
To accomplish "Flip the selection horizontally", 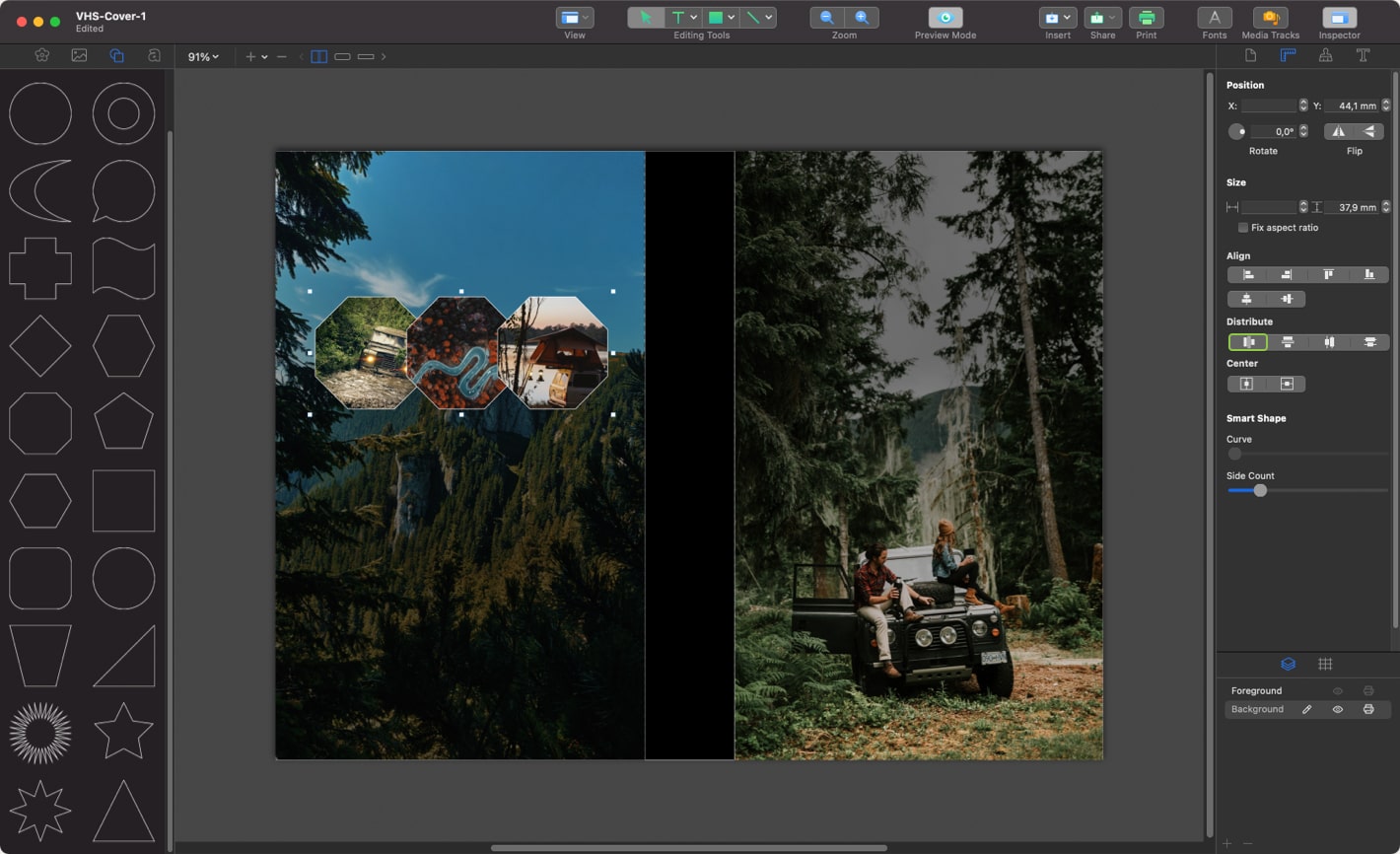I will coord(1338,131).
